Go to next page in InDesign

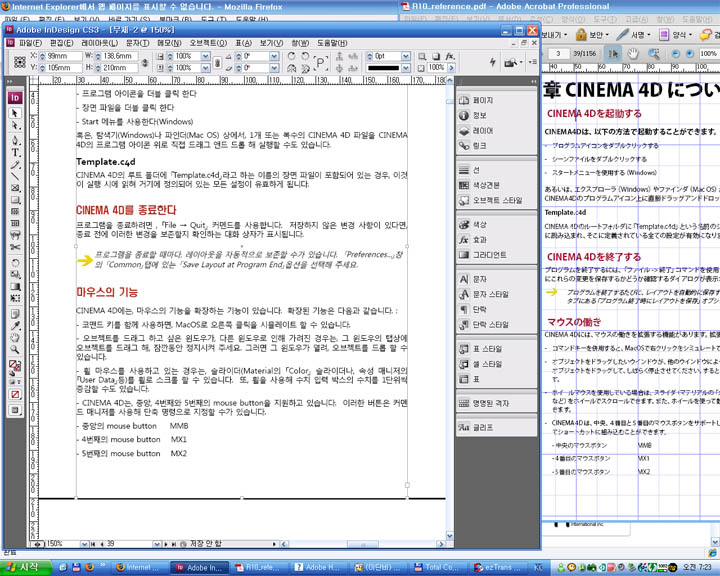[166, 544]
